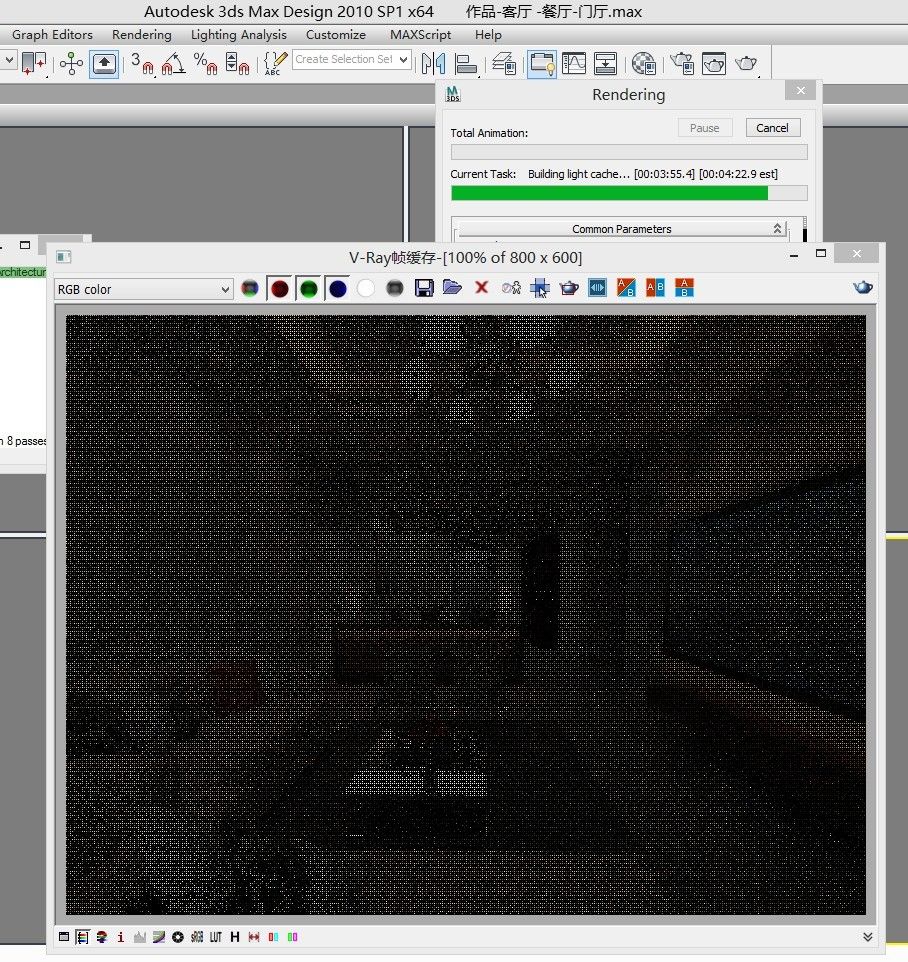Select red/cyan stereo mode icon

(x=273, y=937)
